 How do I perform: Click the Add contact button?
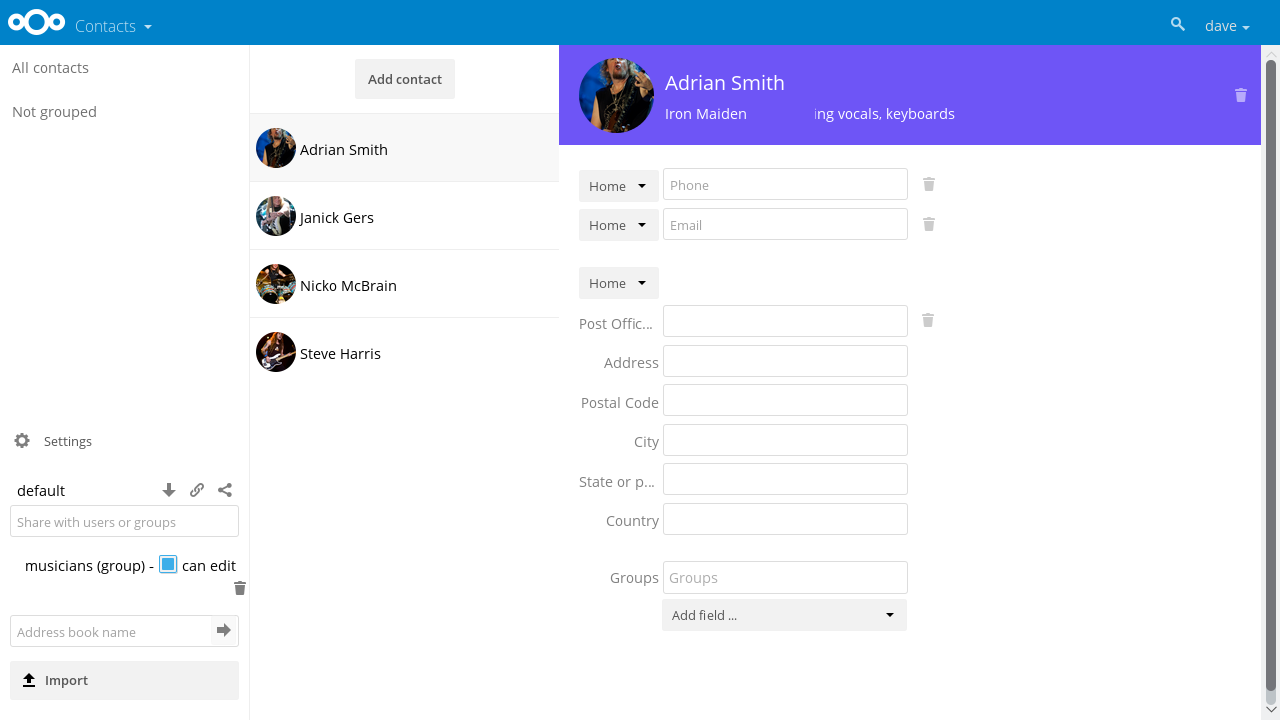pyautogui.click(x=404, y=79)
